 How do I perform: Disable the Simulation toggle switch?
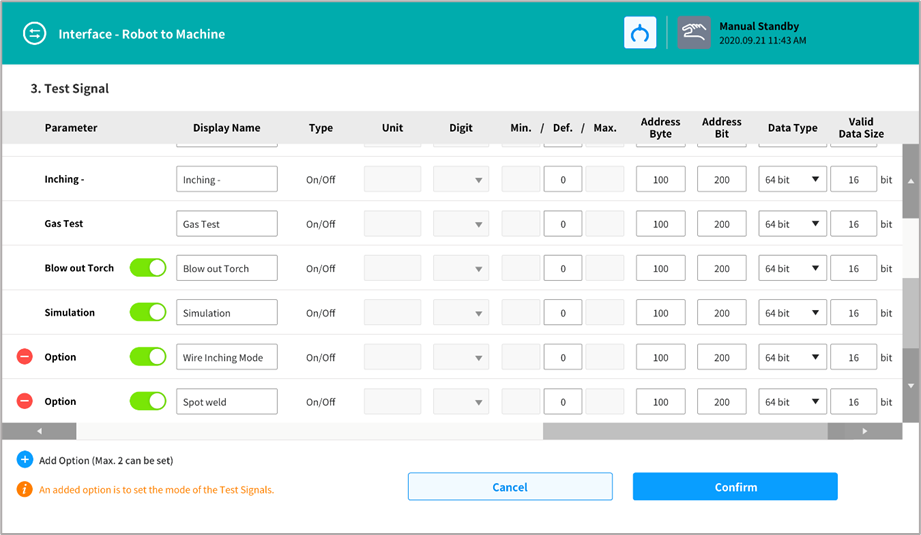(148, 312)
